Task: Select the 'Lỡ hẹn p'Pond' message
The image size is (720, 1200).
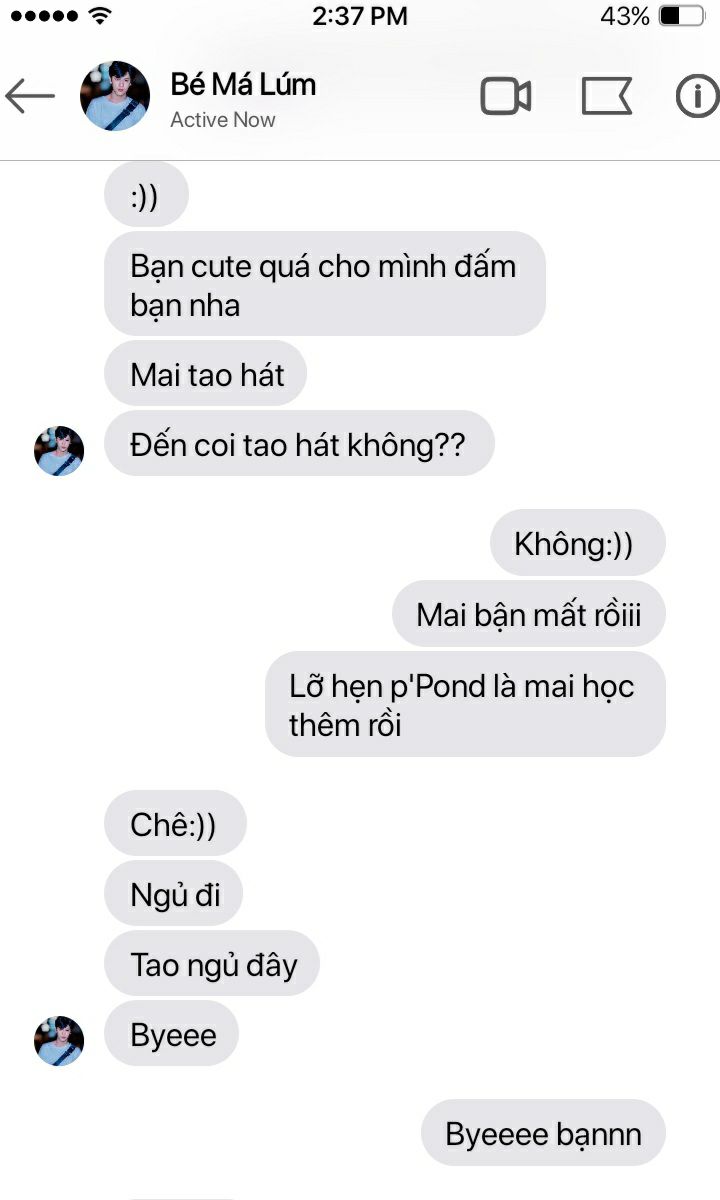Action: pyautogui.click(x=465, y=704)
